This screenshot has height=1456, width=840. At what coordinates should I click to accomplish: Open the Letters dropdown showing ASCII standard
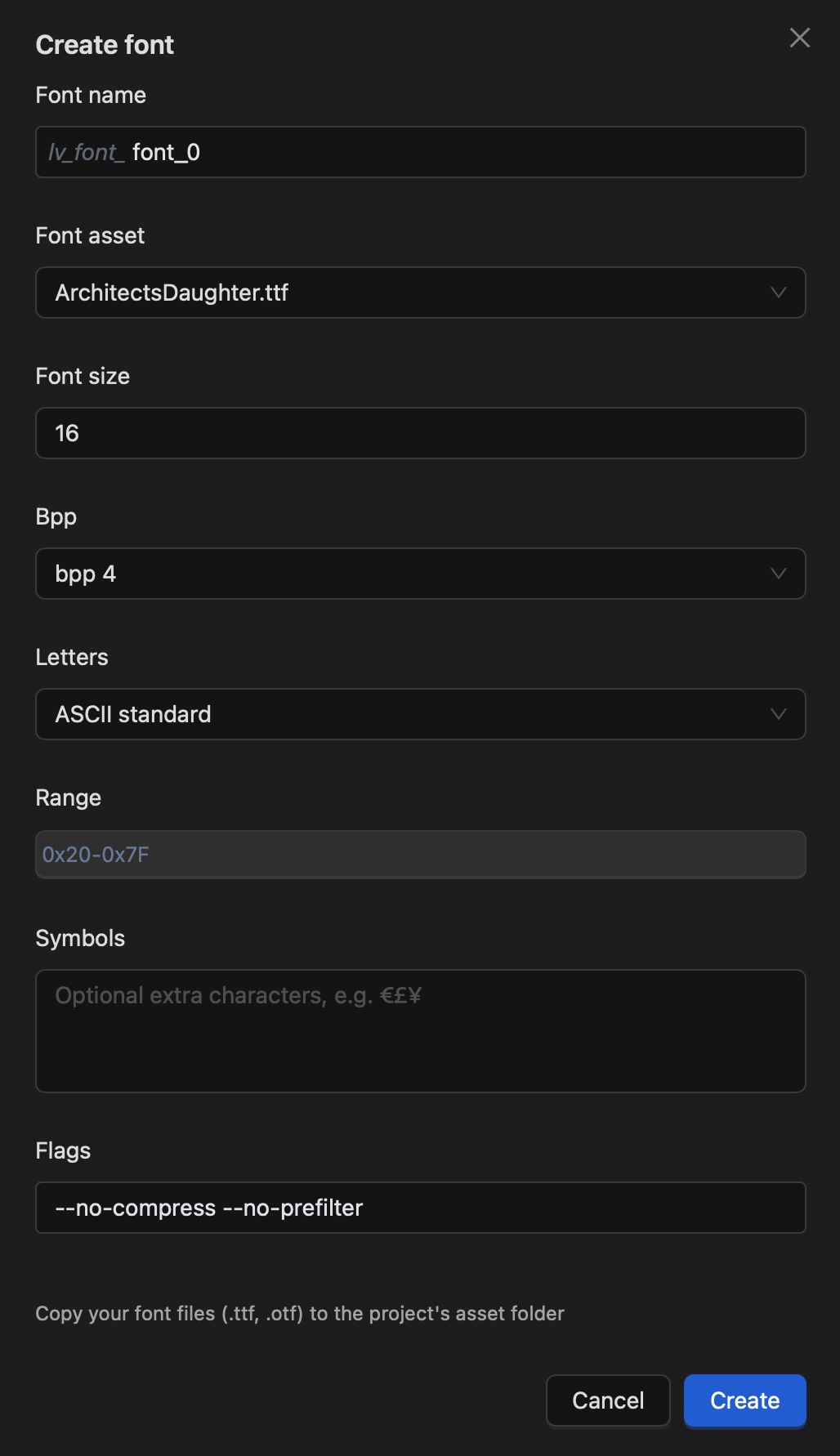[420, 714]
